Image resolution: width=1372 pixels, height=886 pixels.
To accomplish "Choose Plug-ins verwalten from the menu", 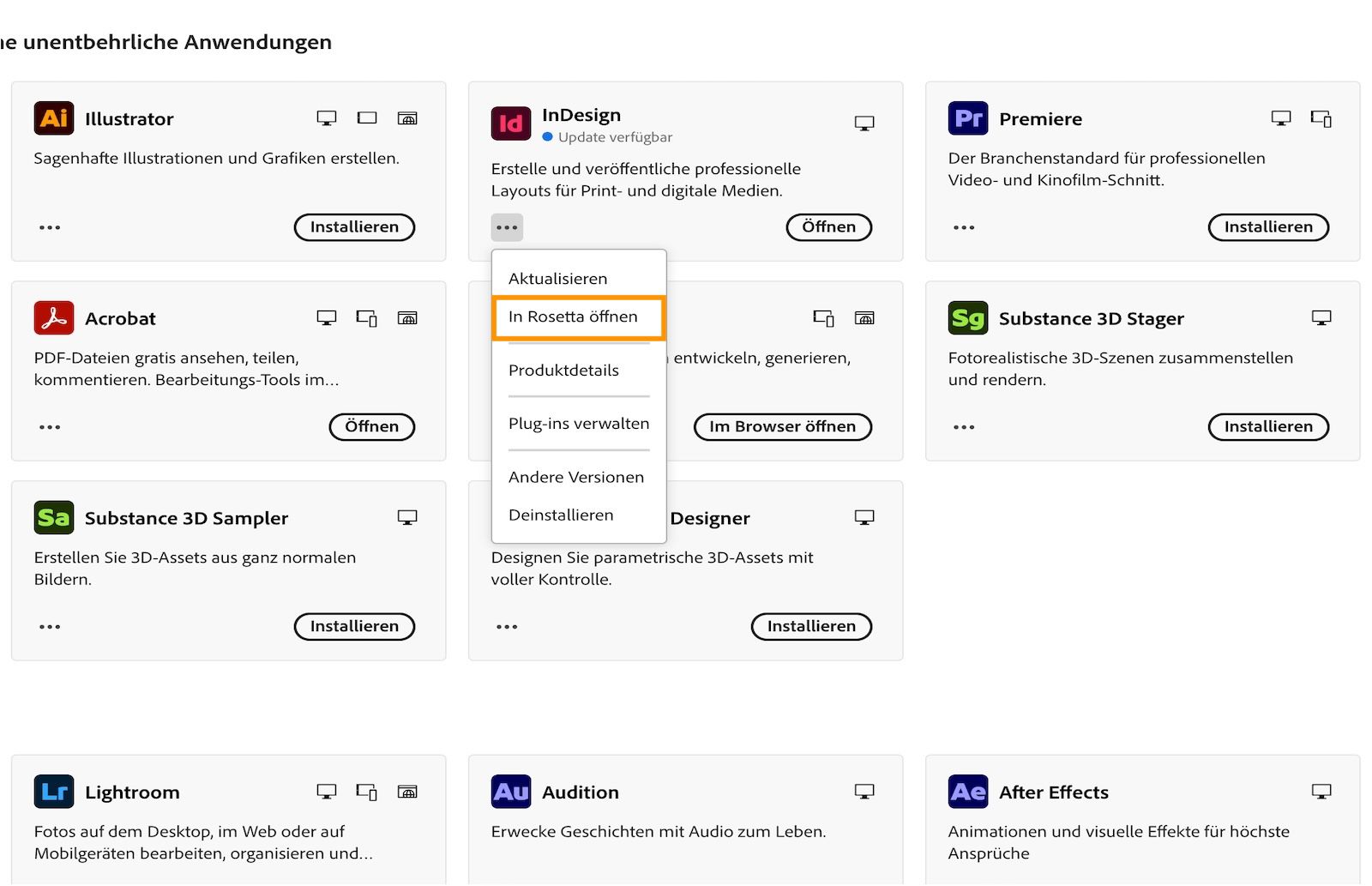I will coord(579,424).
